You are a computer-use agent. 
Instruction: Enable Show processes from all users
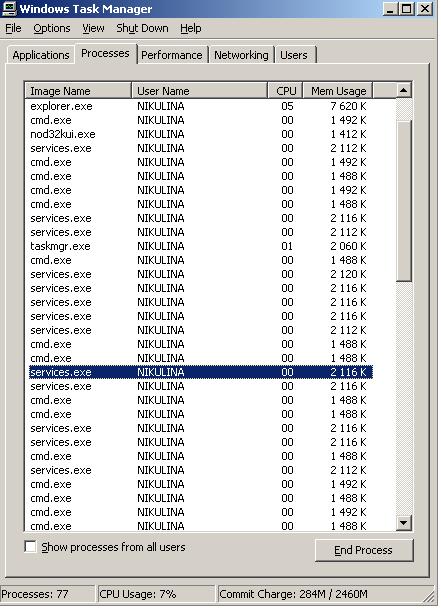30,547
